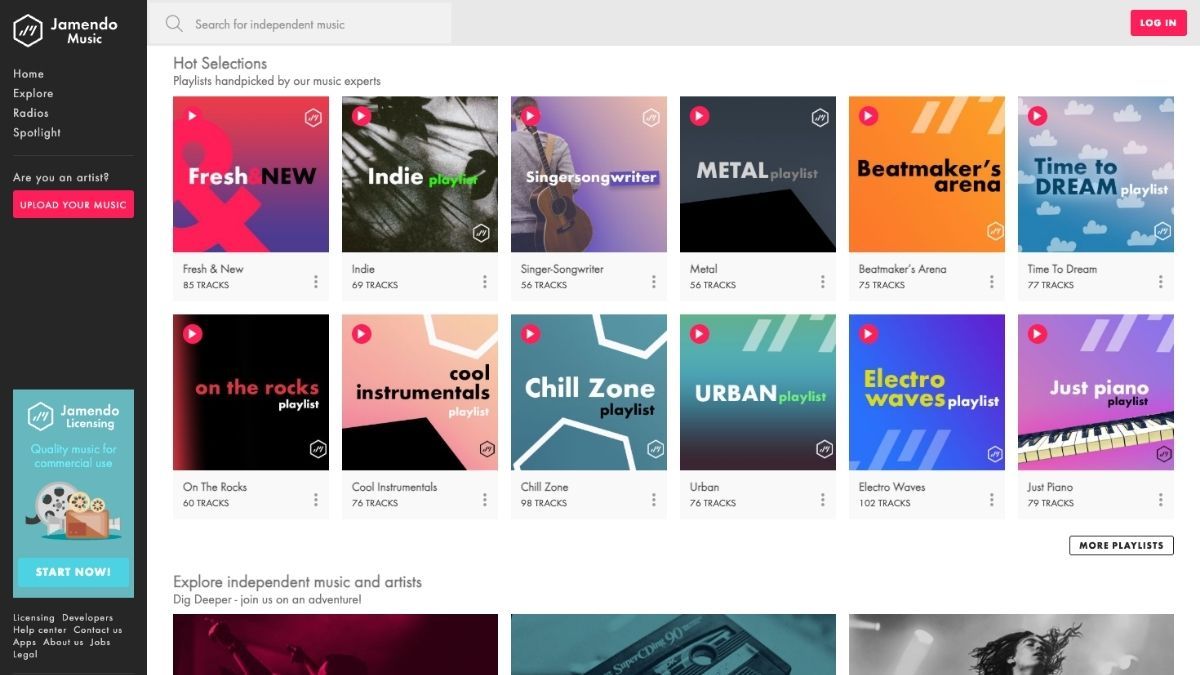
Task: Click the Log In button
Action: [x=1158, y=23]
